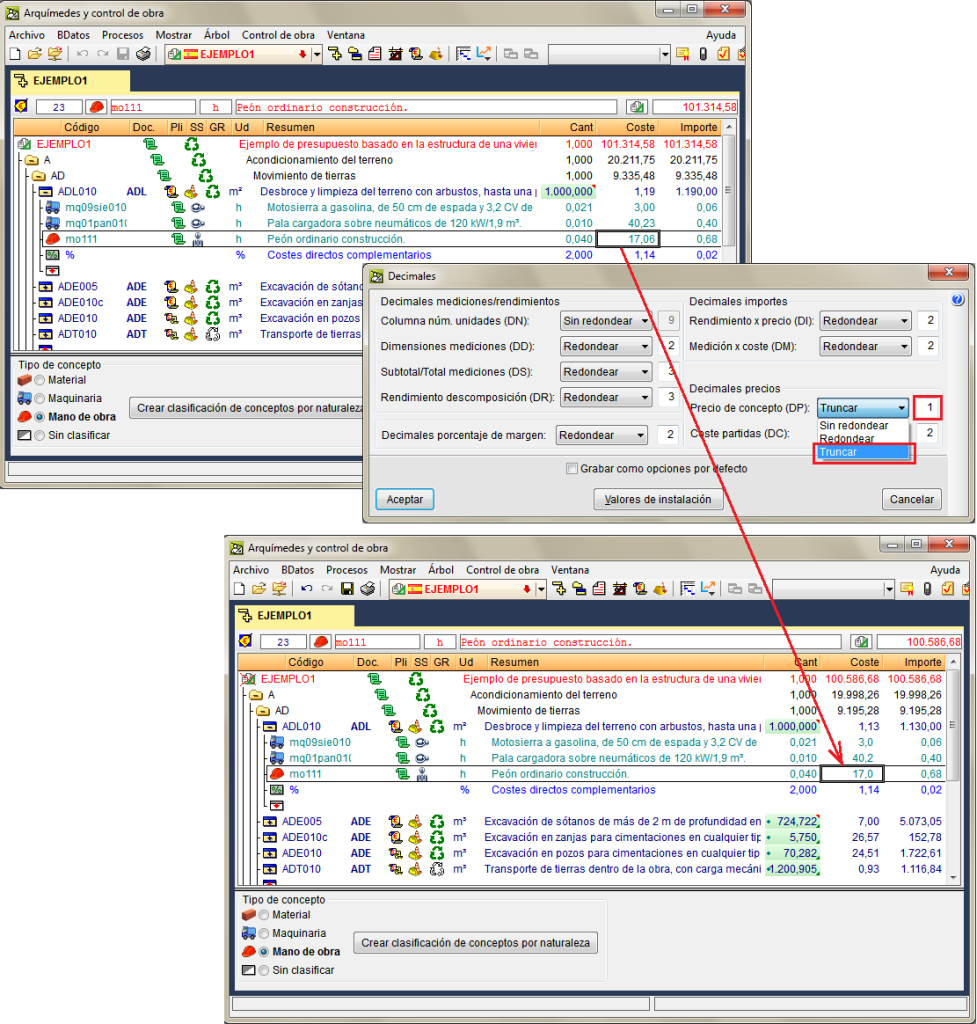Click paperclip attachment icon in top window toolbar
The width and height of the screenshot is (977, 1024).
tap(703, 54)
